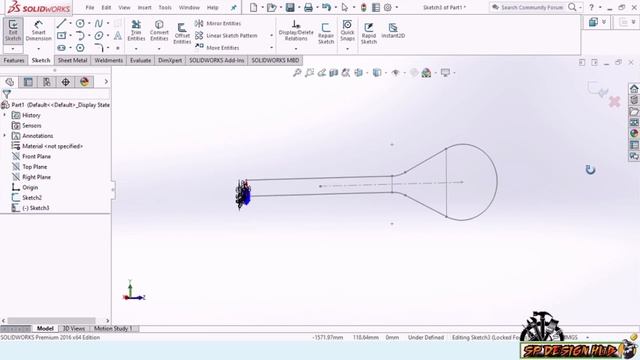640x360 pixels.
Task: Click the Apply Scene icon
Action: (426, 73)
